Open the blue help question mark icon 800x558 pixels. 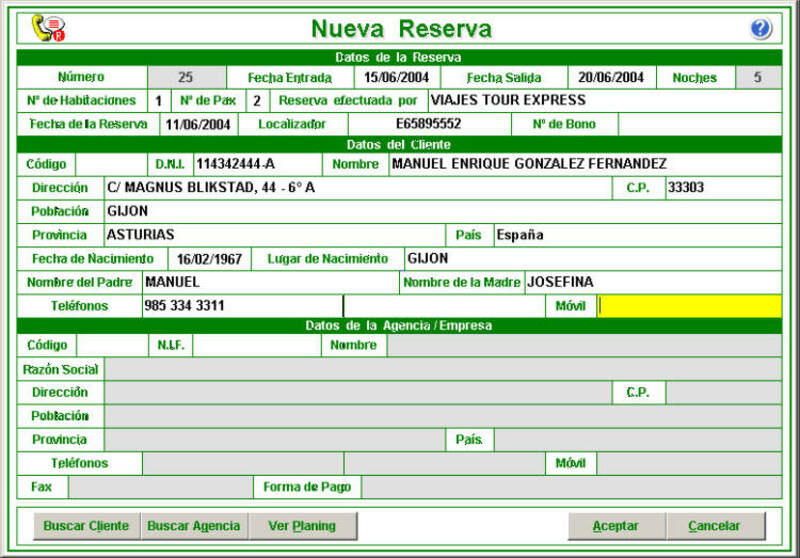(x=761, y=28)
